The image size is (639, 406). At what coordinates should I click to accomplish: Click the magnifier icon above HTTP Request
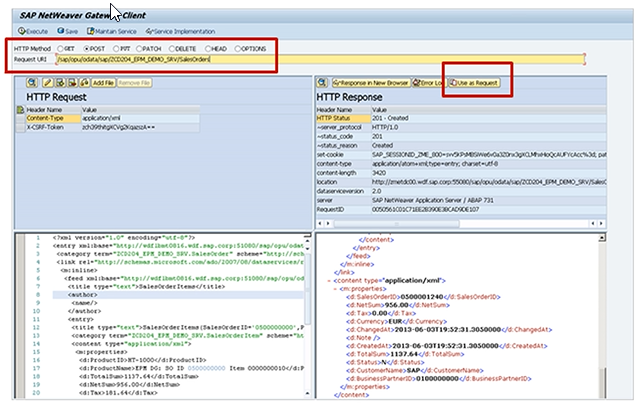[x=33, y=80]
